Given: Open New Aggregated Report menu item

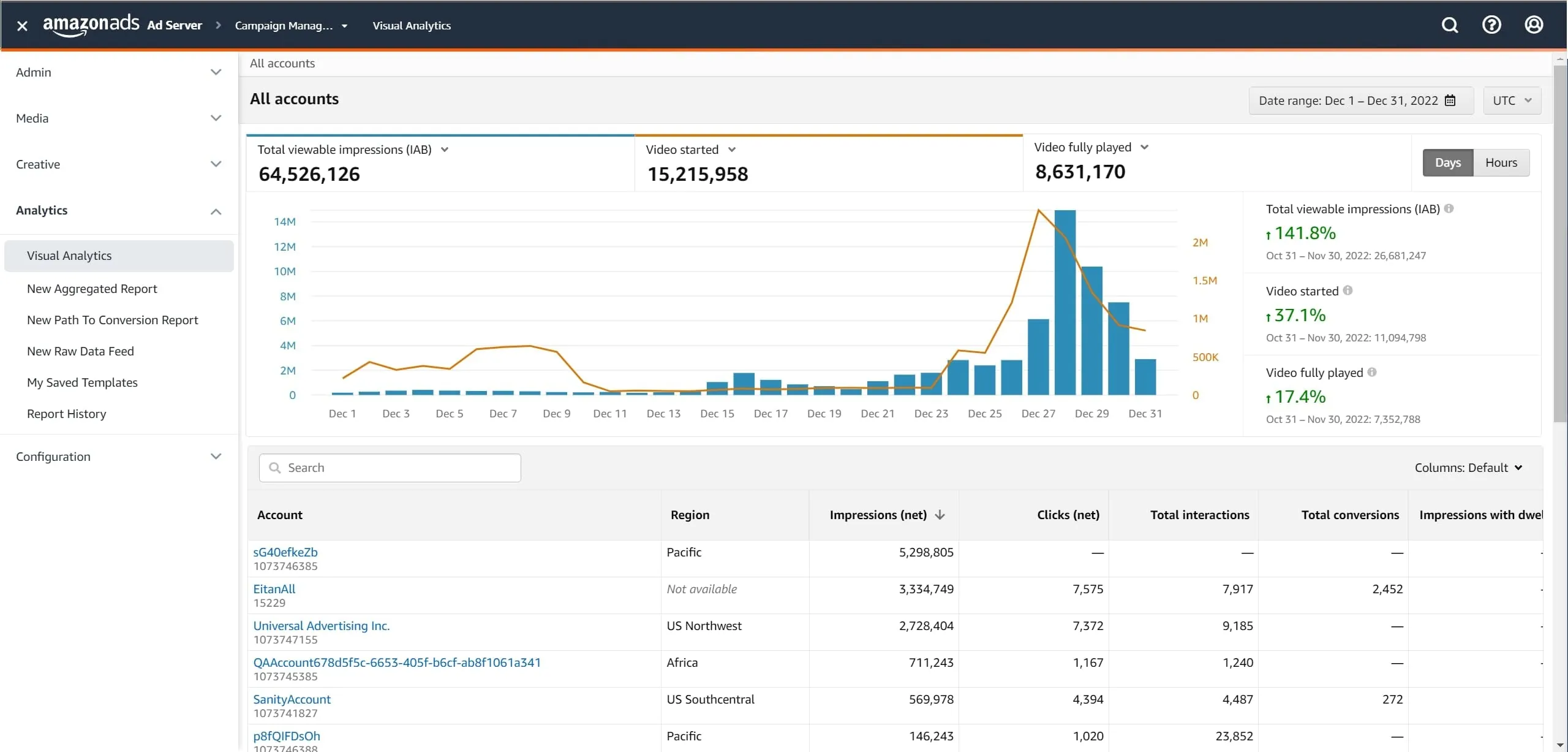Looking at the screenshot, I should (x=92, y=289).
